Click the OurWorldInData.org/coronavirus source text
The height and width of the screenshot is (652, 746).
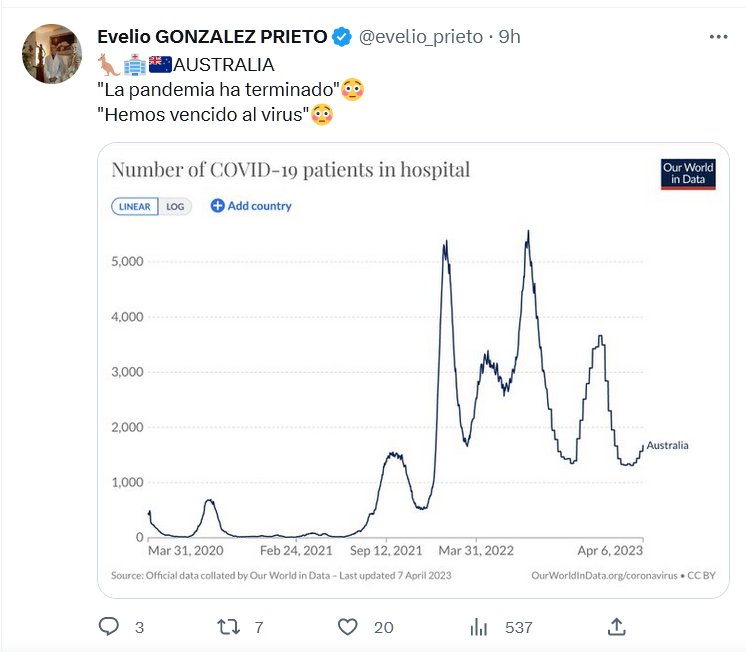point(596,575)
